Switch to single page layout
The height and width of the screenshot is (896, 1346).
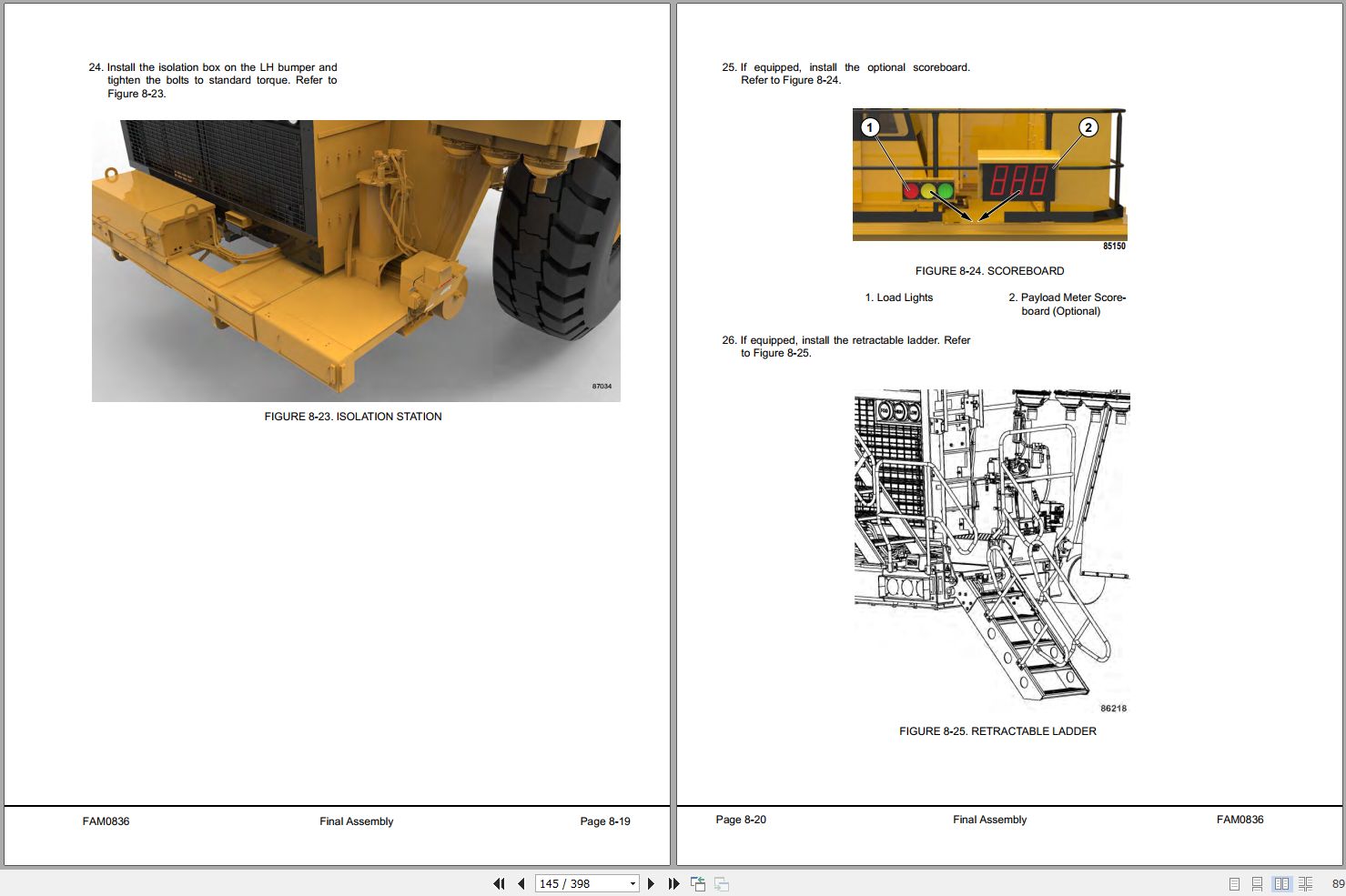1234,883
